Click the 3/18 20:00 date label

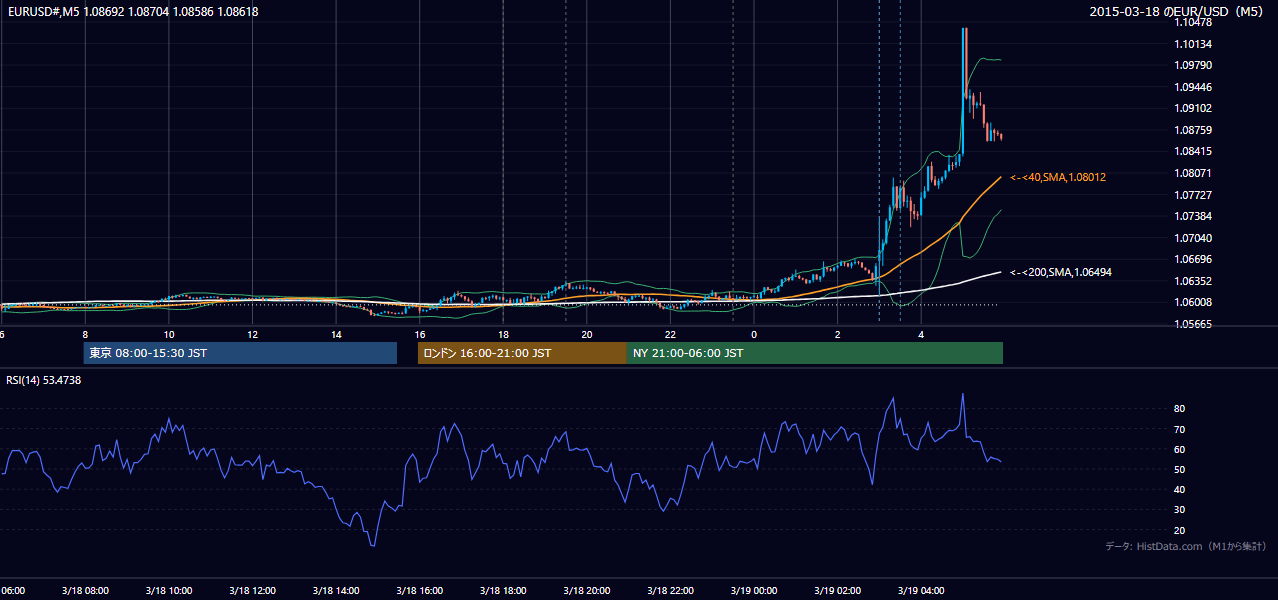point(586,590)
